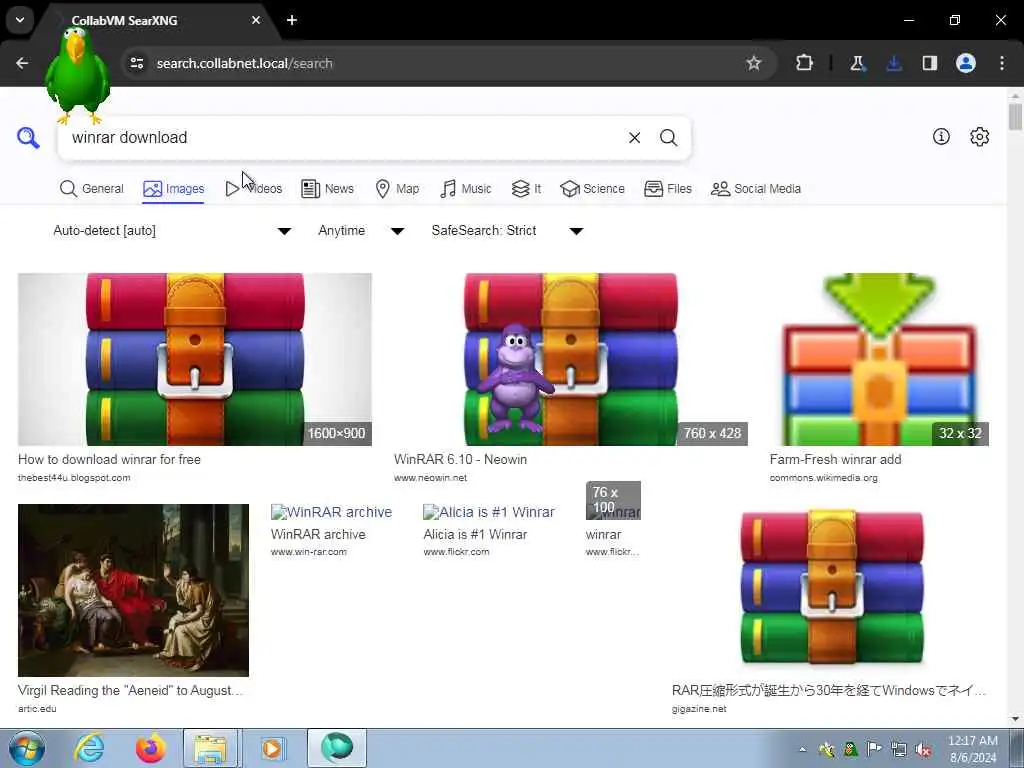1024x768 pixels.
Task: Open the info (about) icon
Action: click(941, 136)
